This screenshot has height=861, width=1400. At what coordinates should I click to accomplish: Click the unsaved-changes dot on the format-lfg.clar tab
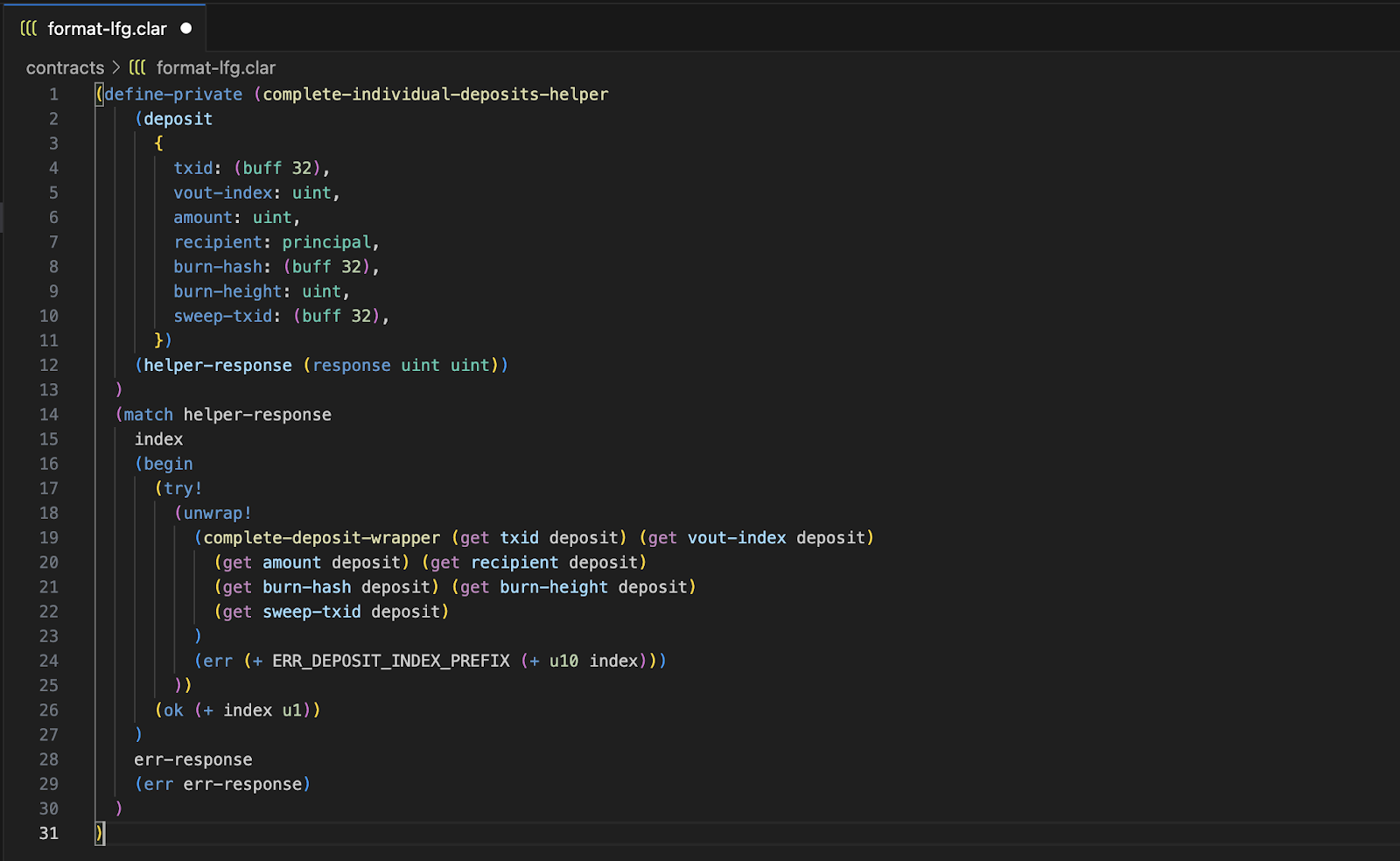(185, 29)
